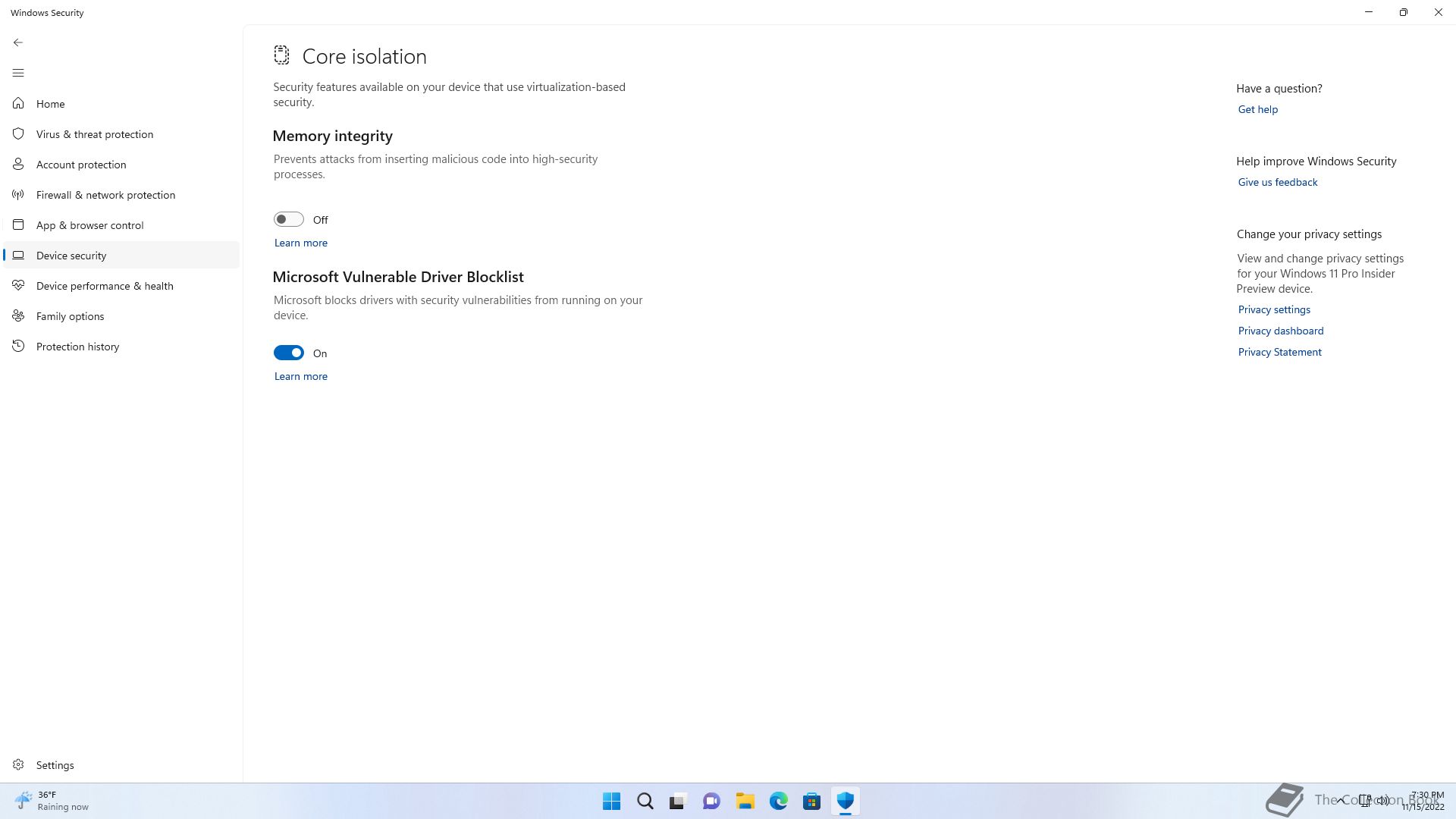Click Learn more under Memory integrity
Screen dimensions: 1456x819
301,243
